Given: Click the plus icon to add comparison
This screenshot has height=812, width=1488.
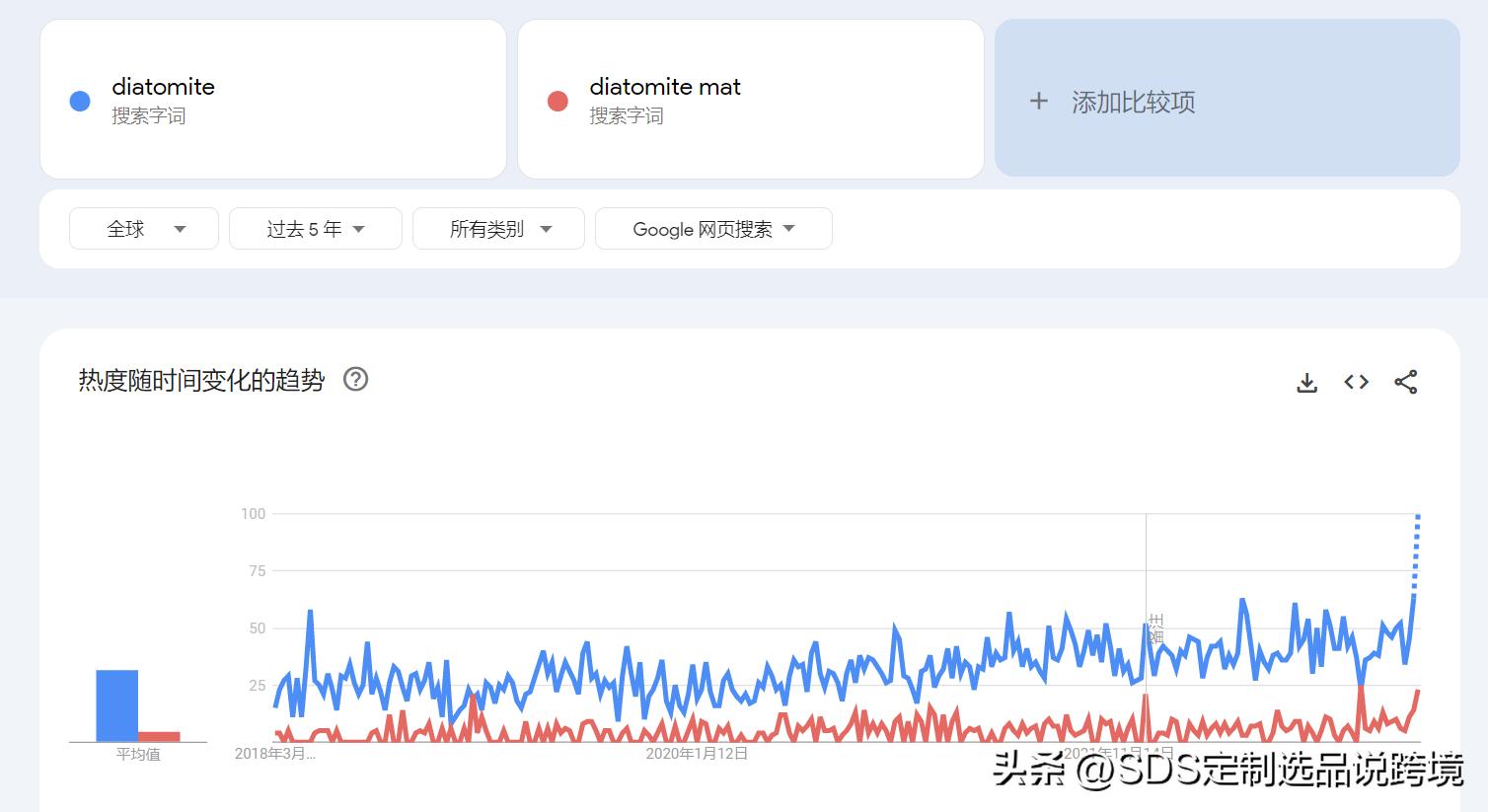Looking at the screenshot, I should click(1038, 101).
